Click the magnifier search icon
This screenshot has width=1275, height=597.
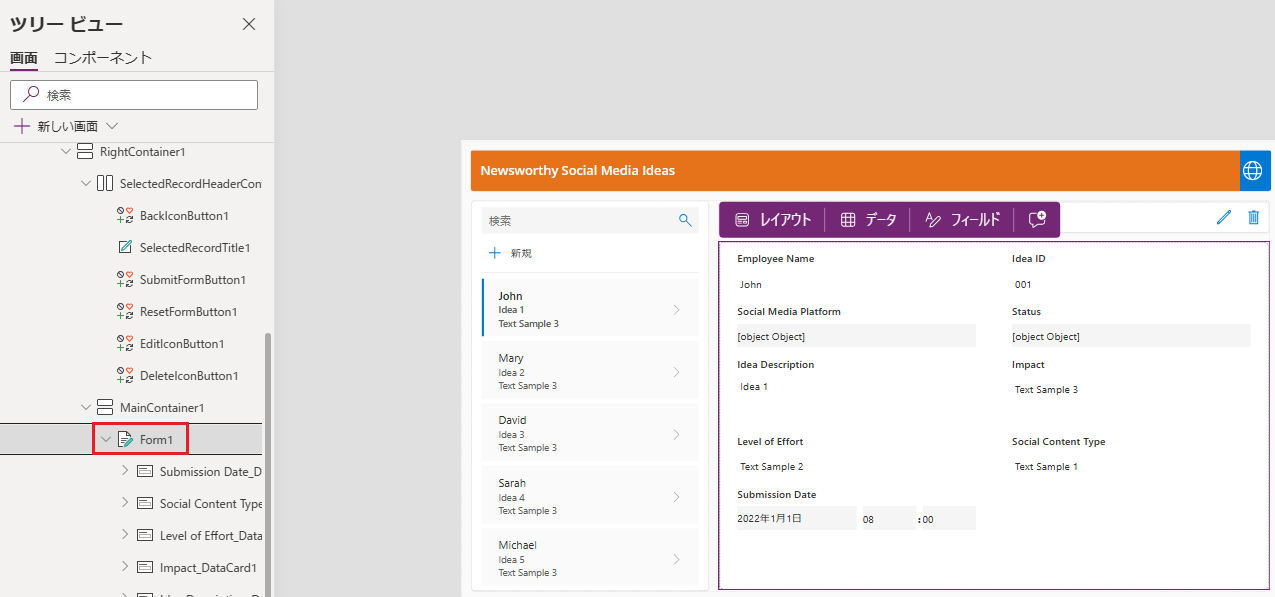(685, 220)
